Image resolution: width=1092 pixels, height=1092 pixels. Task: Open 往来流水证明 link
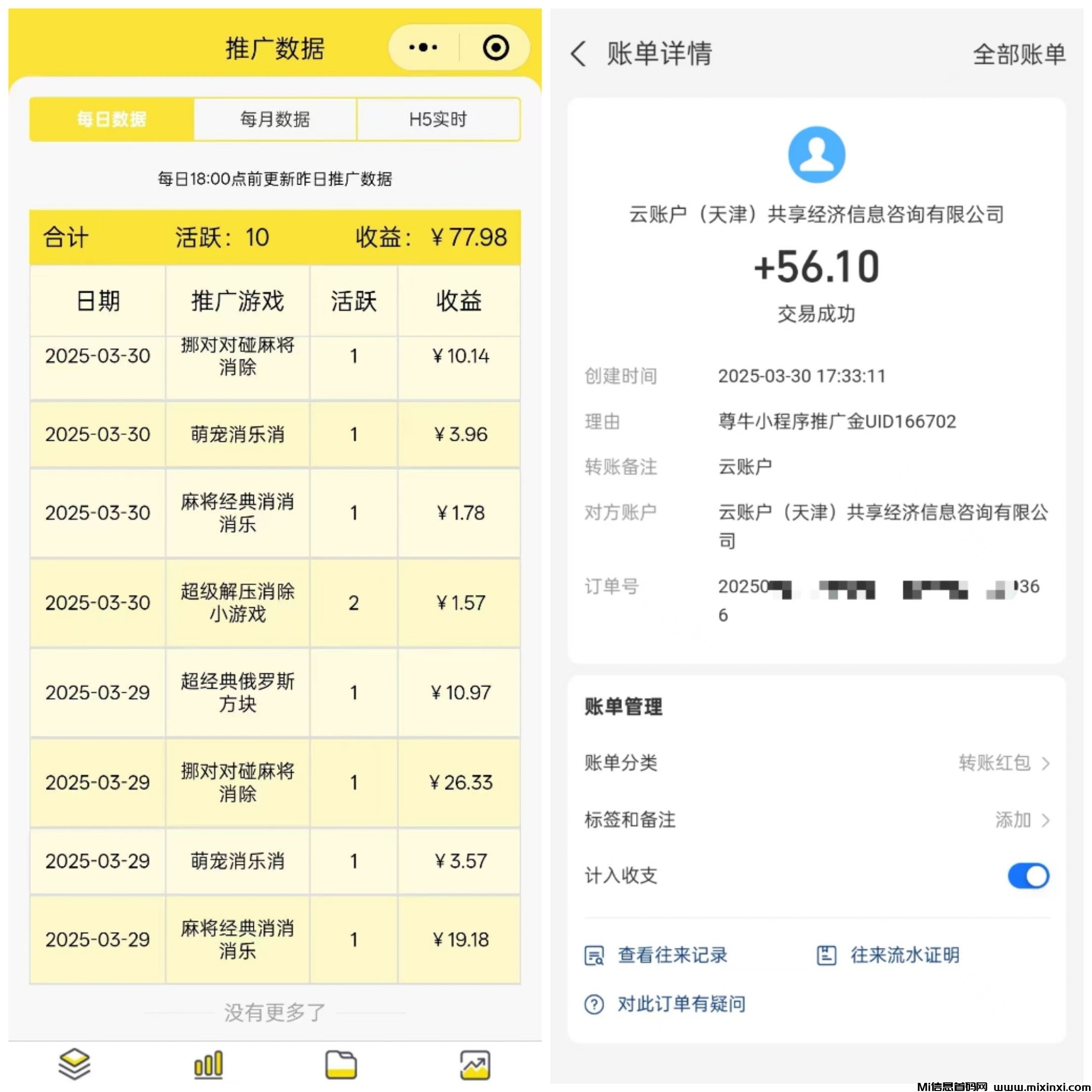click(904, 955)
